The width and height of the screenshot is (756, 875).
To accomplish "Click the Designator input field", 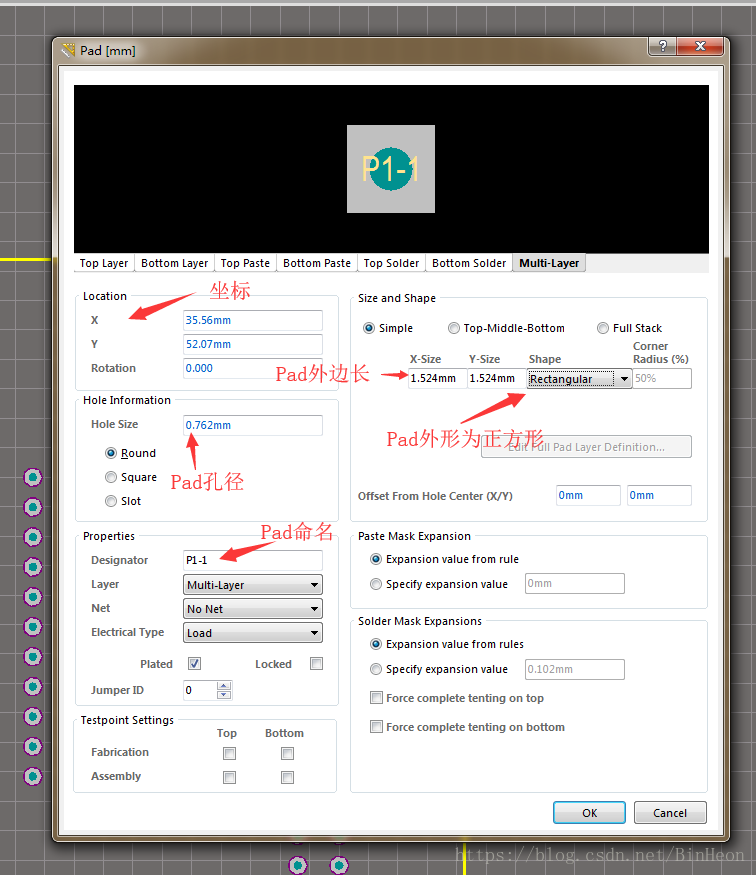I will pyautogui.click(x=253, y=560).
